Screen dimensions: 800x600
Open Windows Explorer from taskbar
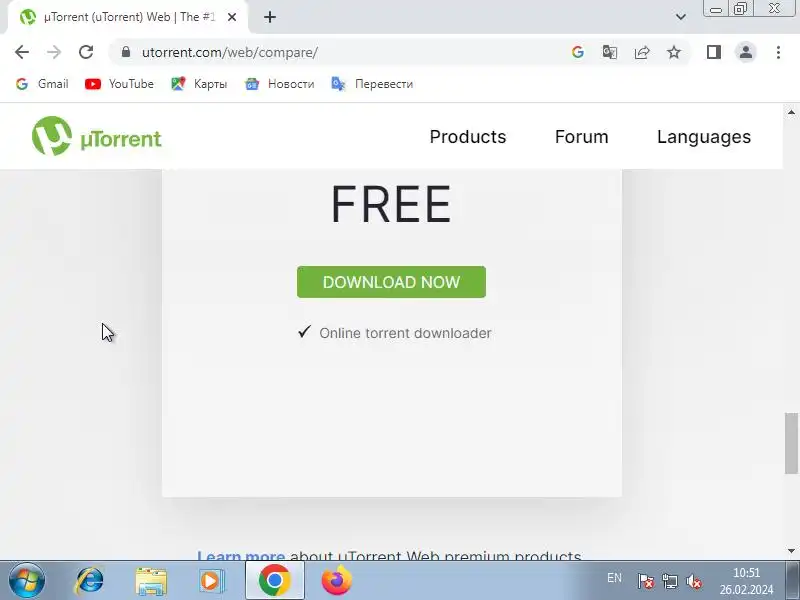[x=151, y=581]
